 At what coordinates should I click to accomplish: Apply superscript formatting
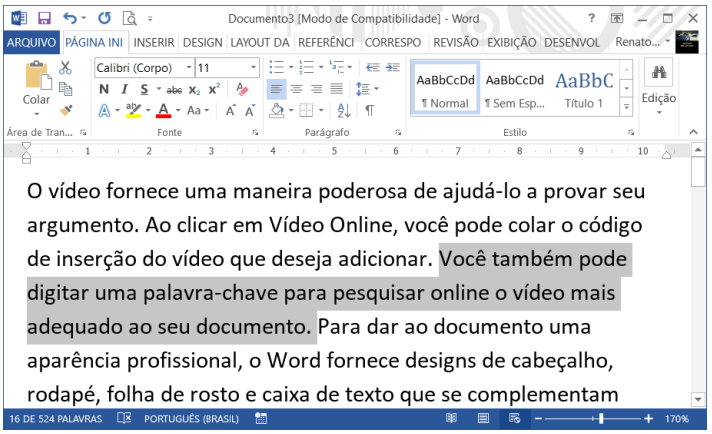pos(214,89)
